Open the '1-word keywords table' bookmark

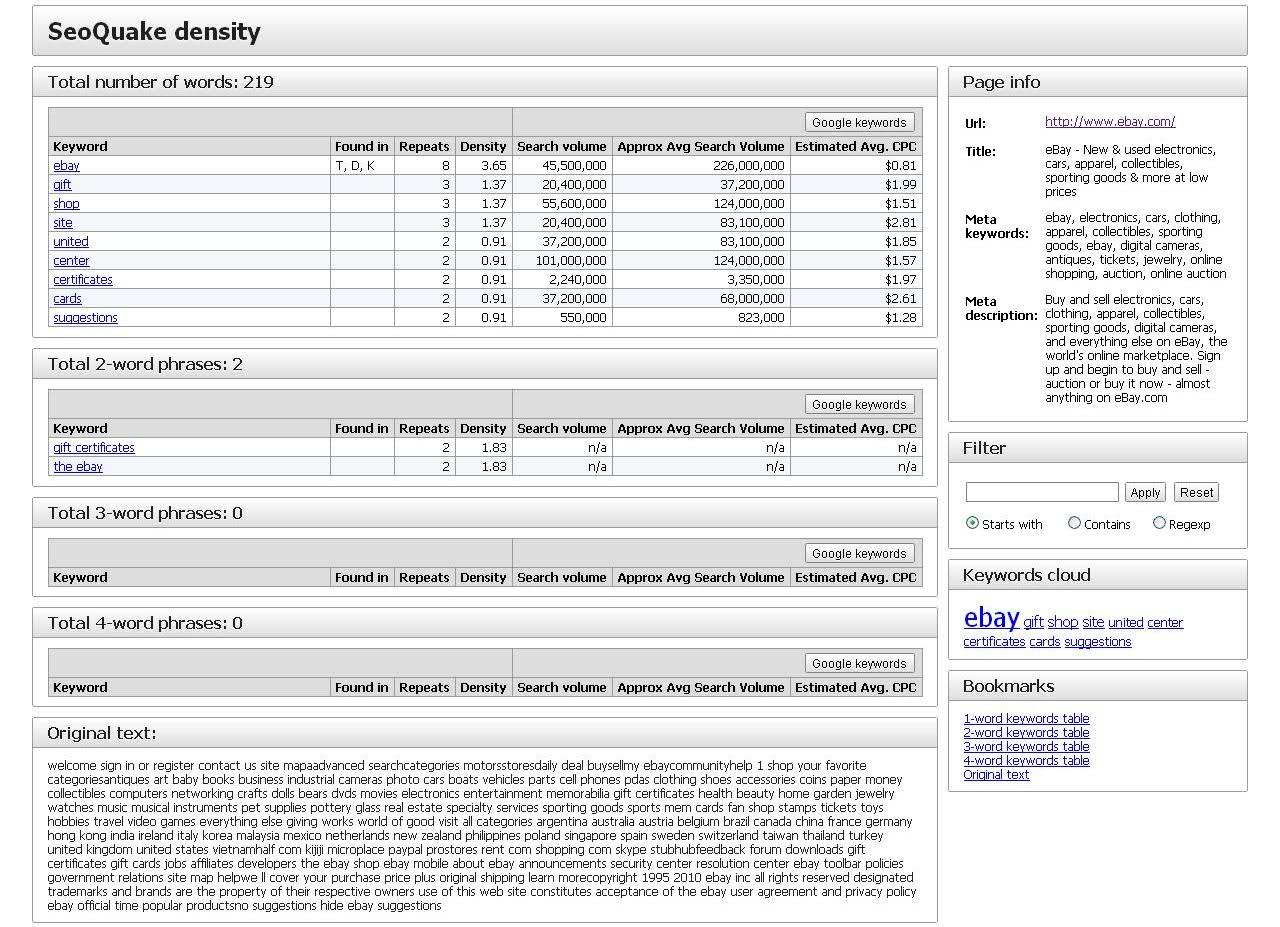1026,719
